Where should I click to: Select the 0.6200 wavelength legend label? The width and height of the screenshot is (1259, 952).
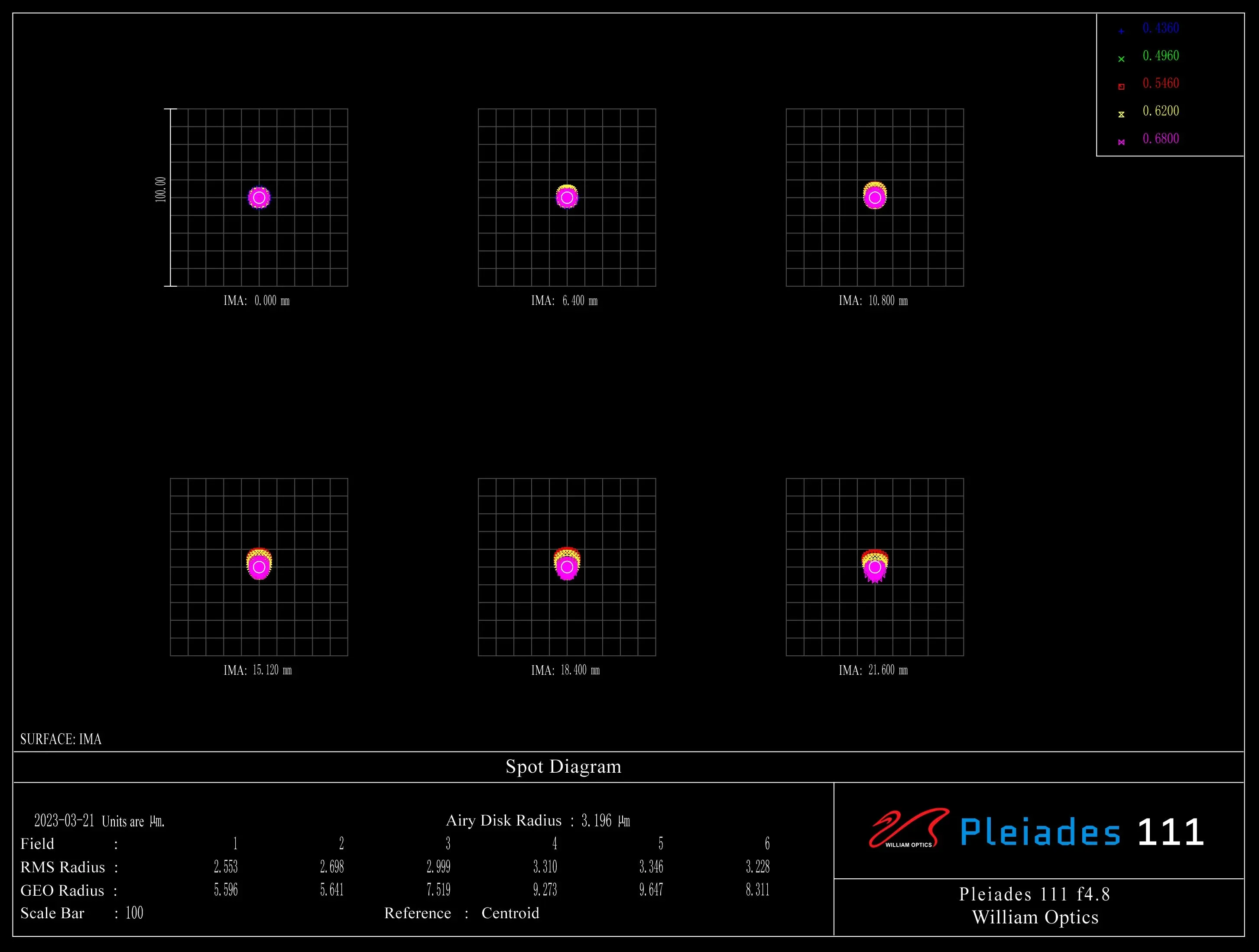[1161, 111]
